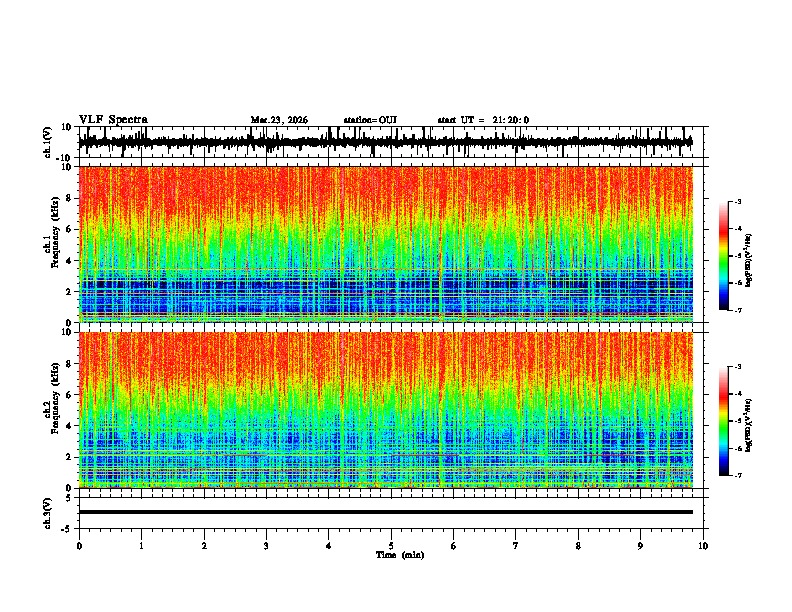Click the "10" tick on the Time axis
Screen dimensions: 792x612
(x=703, y=546)
